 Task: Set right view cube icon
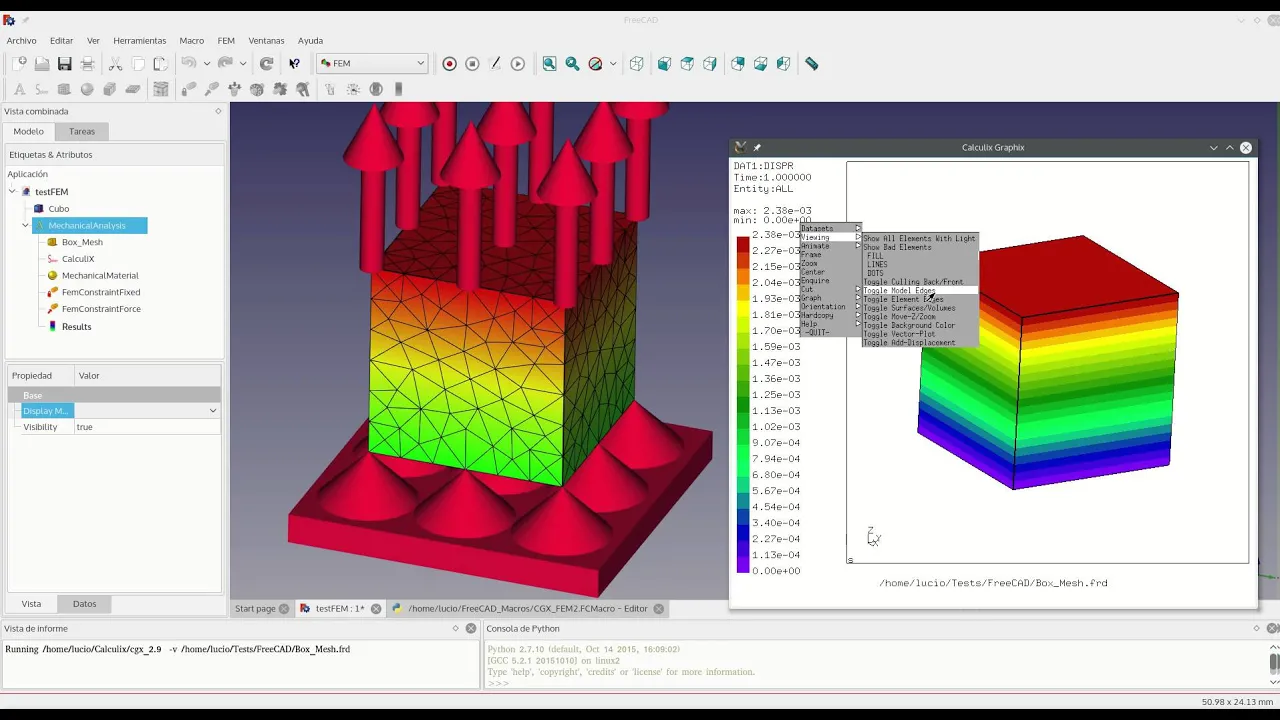pyautogui.click(x=710, y=63)
